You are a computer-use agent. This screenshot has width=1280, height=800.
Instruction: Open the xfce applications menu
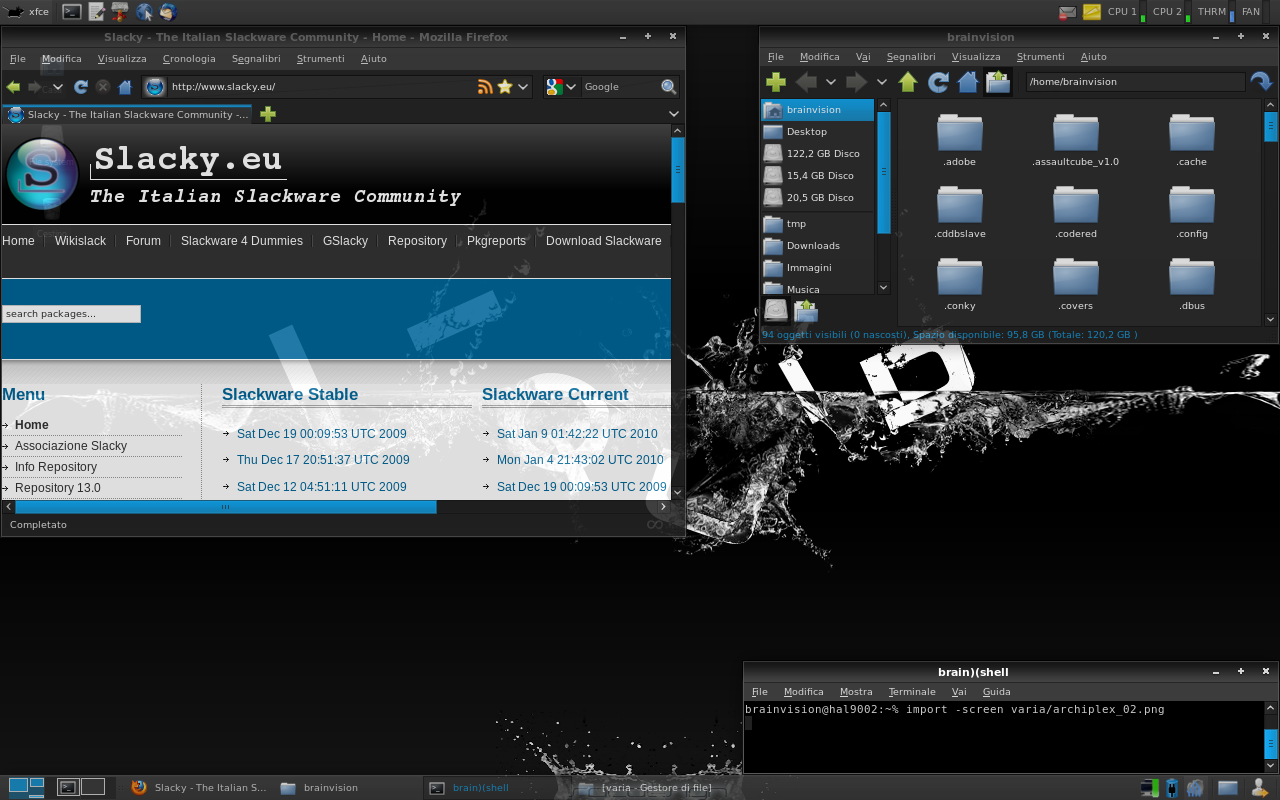pos(27,12)
